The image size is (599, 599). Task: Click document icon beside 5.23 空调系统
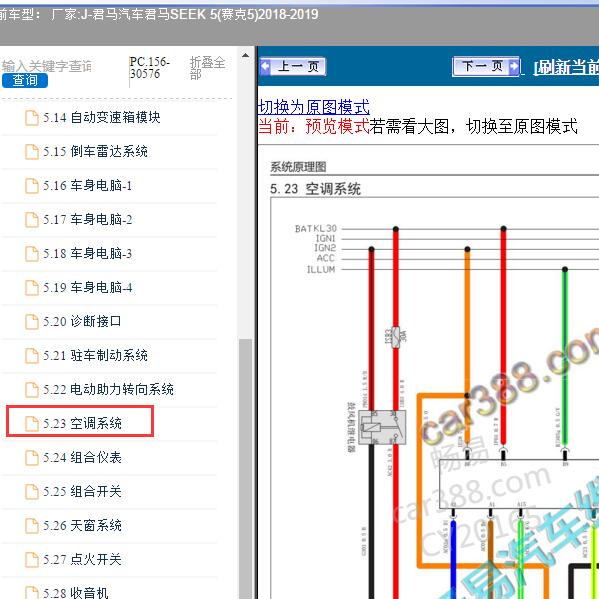point(32,424)
